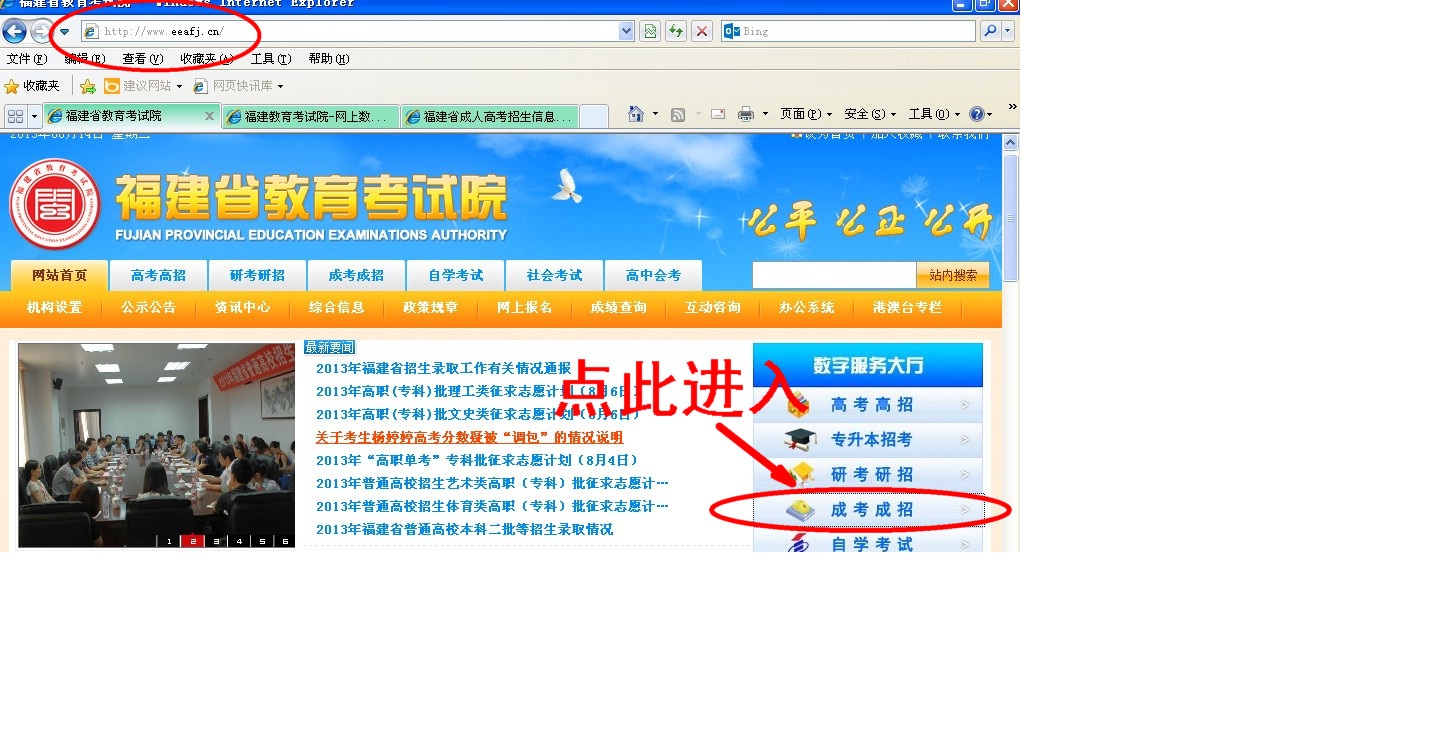1434x737 pixels.
Task: Open the 查看(V) menu
Action: 143,59
